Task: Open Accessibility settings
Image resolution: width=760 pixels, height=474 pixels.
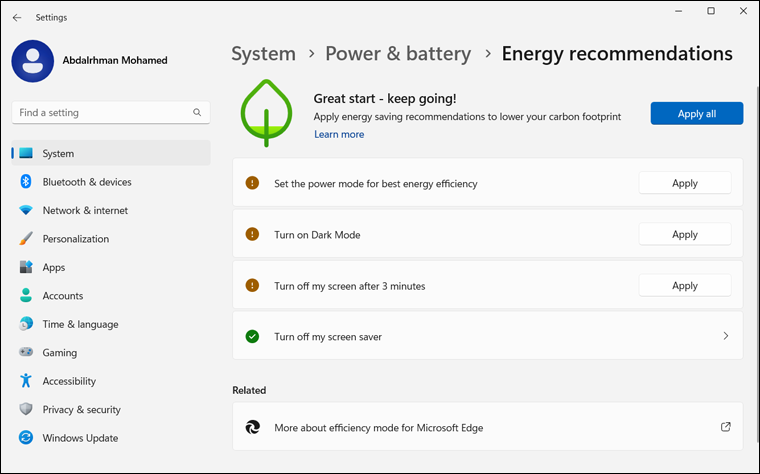Action: click(x=69, y=381)
